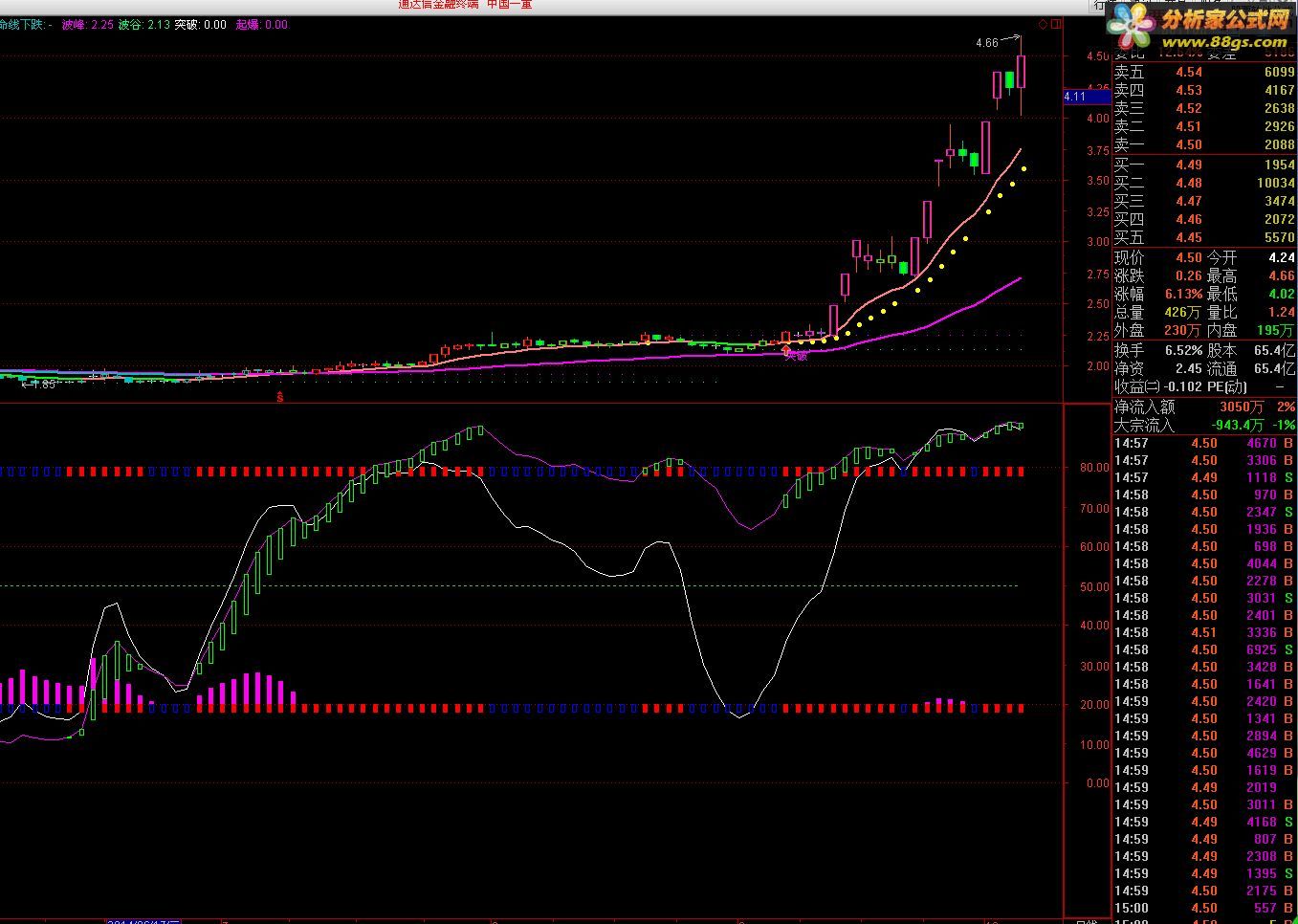This screenshot has width=1298, height=924.
Task: Click the 20.00 level on indicator axis
Action: click(1094, 705)
